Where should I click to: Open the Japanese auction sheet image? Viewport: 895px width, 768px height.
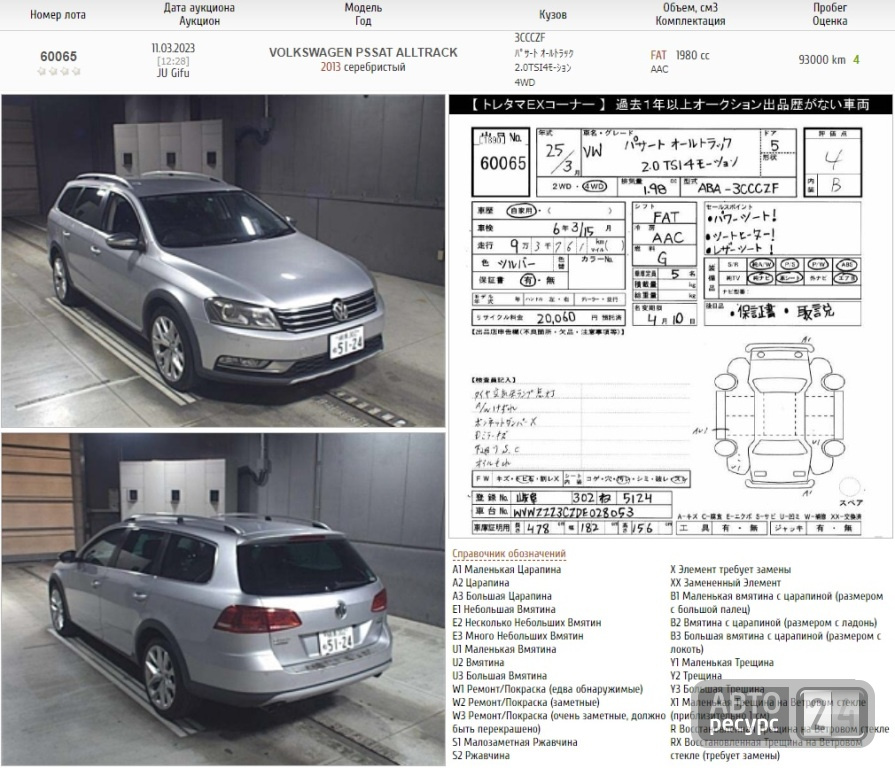[670, 317]
